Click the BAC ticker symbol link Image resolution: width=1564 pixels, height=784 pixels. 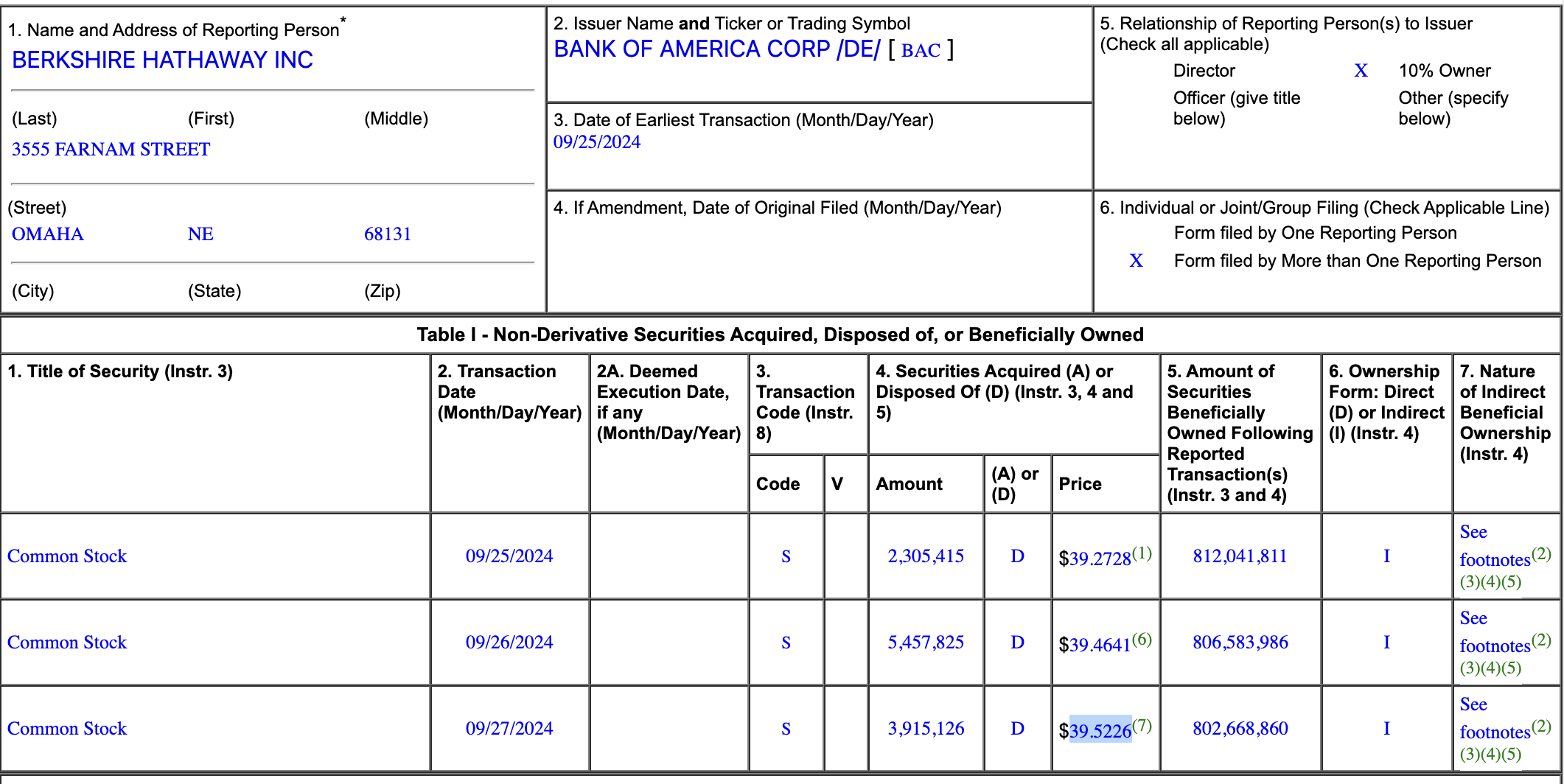coord(921,51)
